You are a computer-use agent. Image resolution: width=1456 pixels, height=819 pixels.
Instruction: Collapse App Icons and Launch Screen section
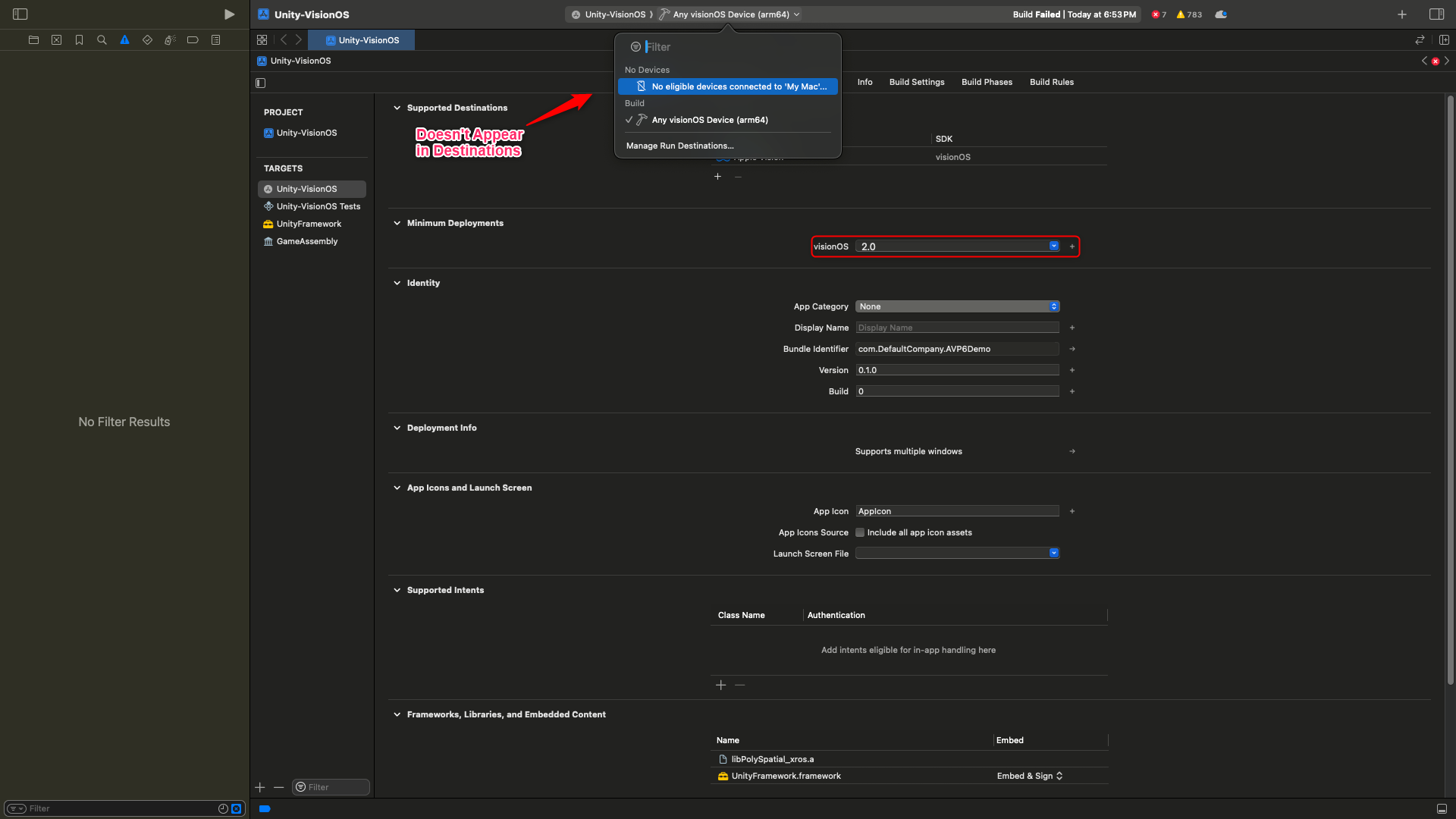point(397,488)
